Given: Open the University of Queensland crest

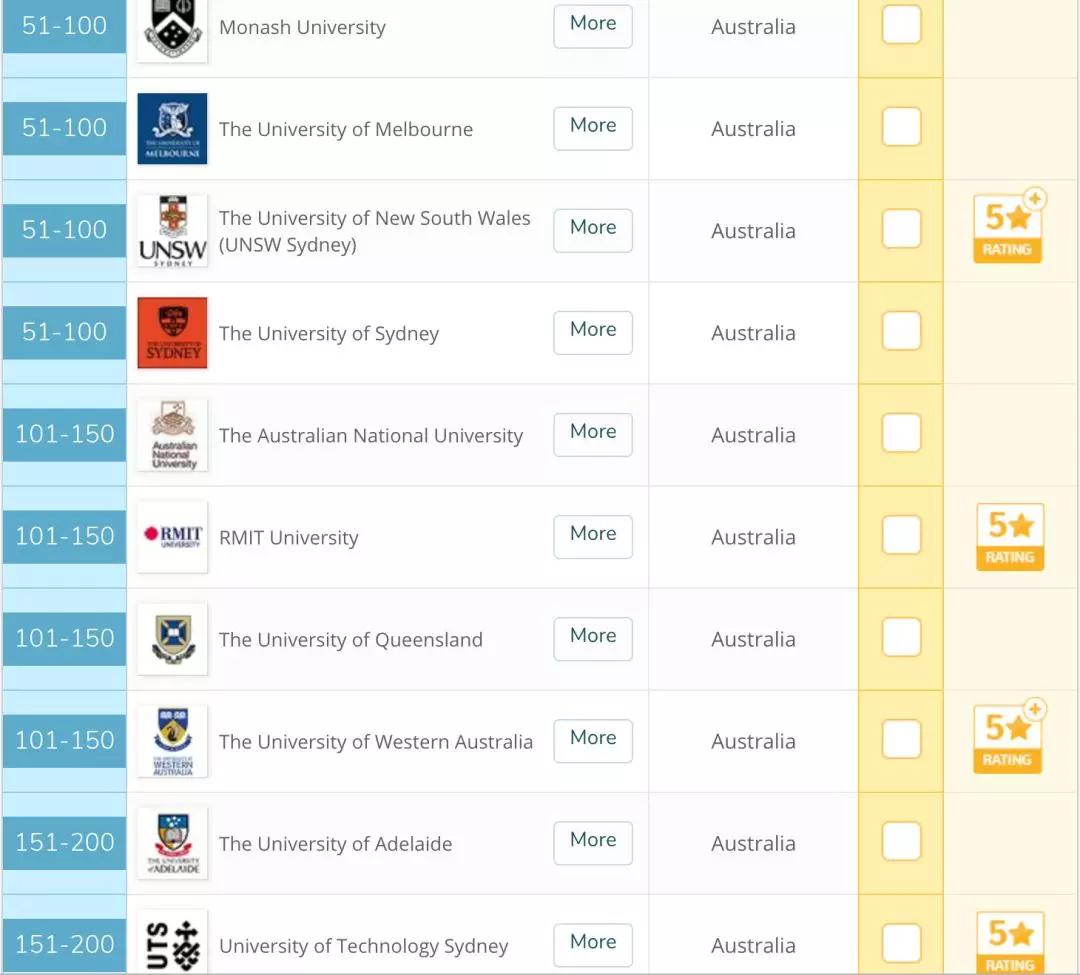Looking at the screenshot, I should [x=172, y=639].
